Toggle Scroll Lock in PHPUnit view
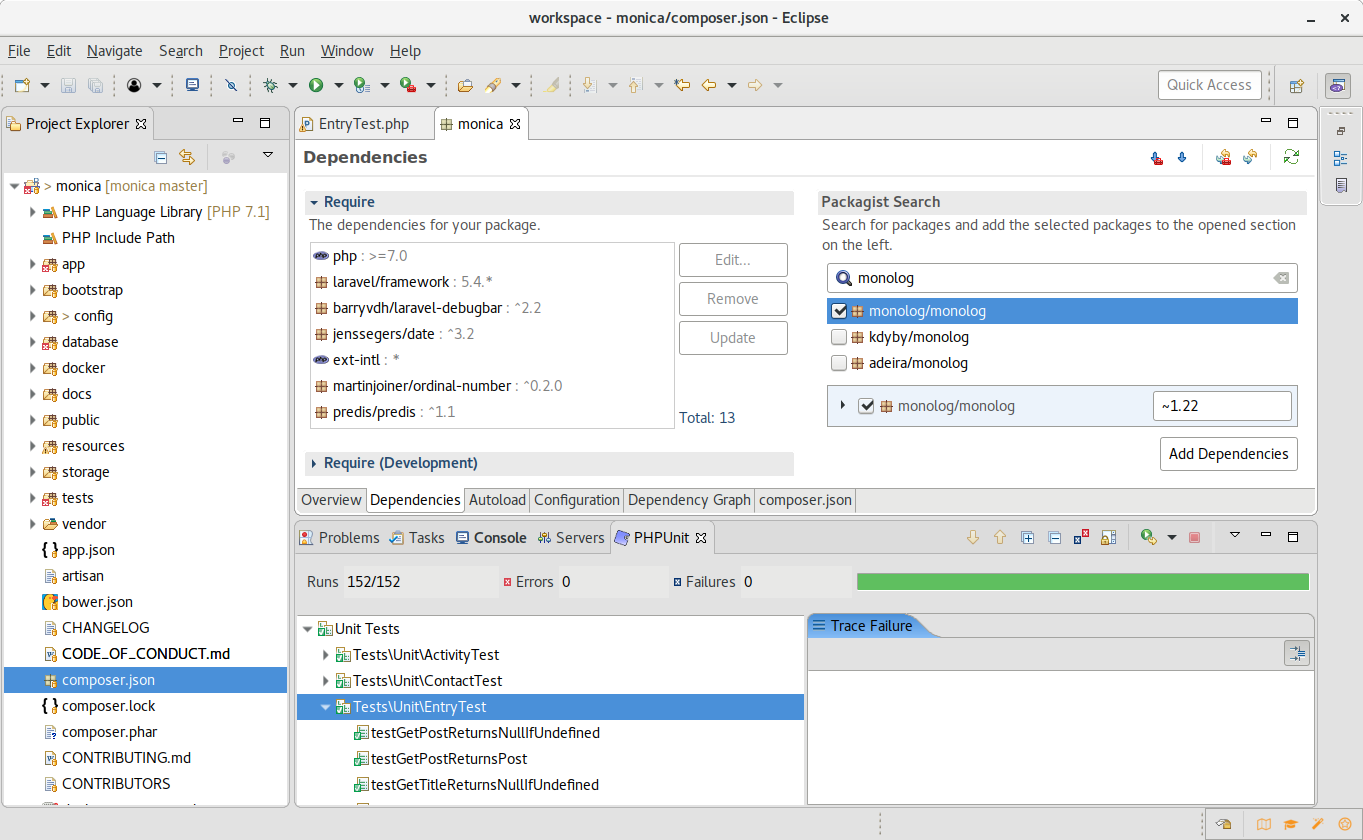1363x840 pixels. [x=1108, y=538]
